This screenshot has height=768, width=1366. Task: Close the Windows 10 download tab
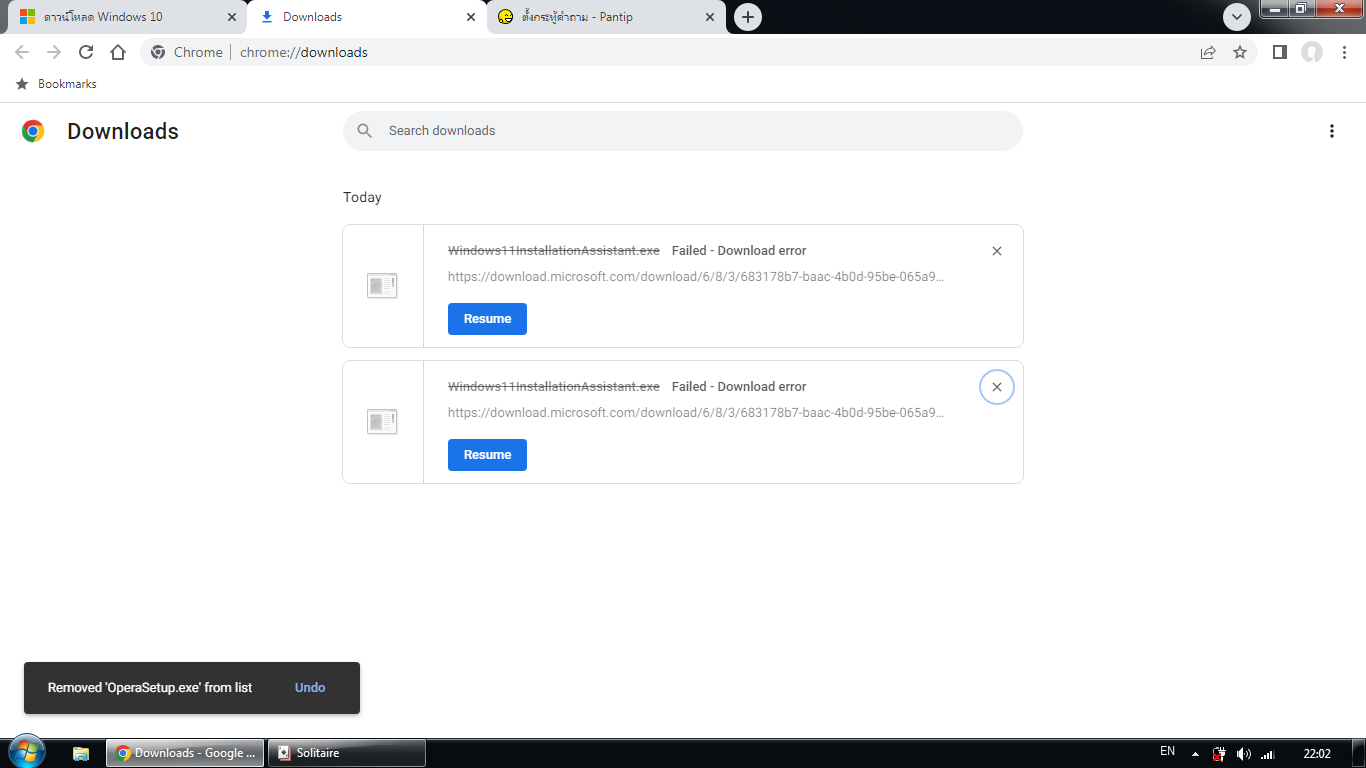232,17
